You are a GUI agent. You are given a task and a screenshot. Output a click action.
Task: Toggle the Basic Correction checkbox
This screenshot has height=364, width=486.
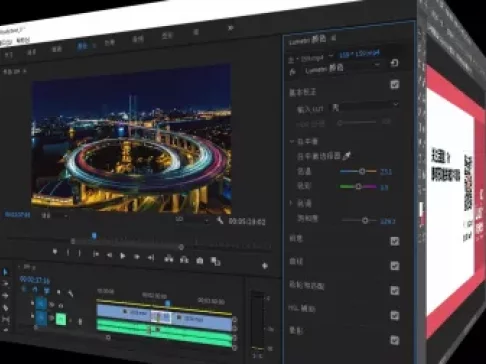point(394,84)
